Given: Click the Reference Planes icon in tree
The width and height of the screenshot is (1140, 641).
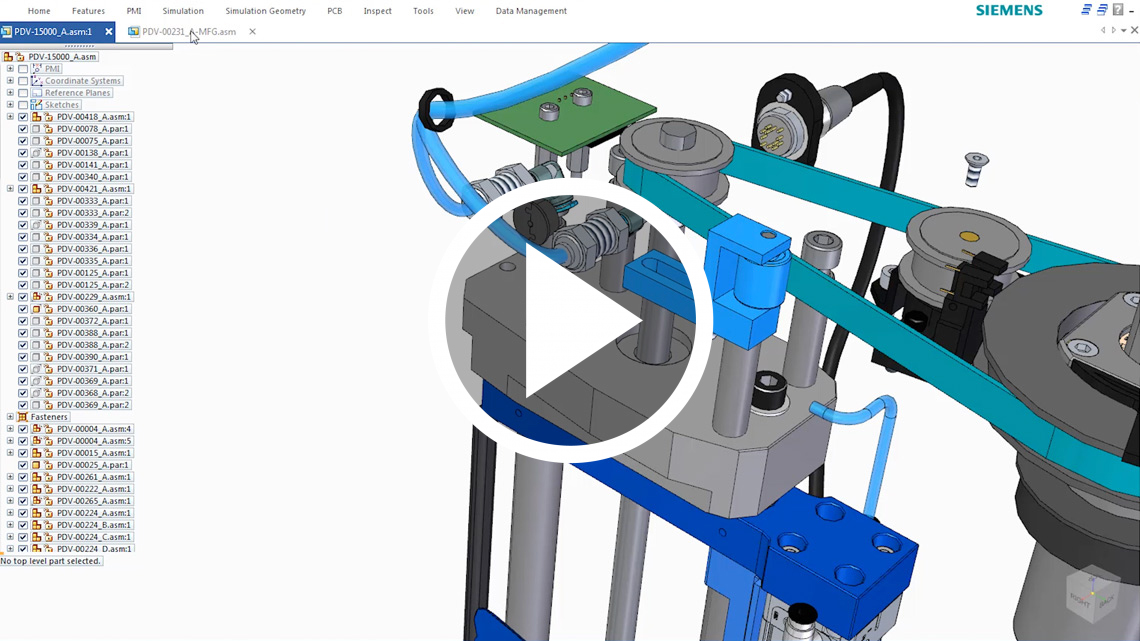Looking at the screenshot, I should (x=36, y=93).
